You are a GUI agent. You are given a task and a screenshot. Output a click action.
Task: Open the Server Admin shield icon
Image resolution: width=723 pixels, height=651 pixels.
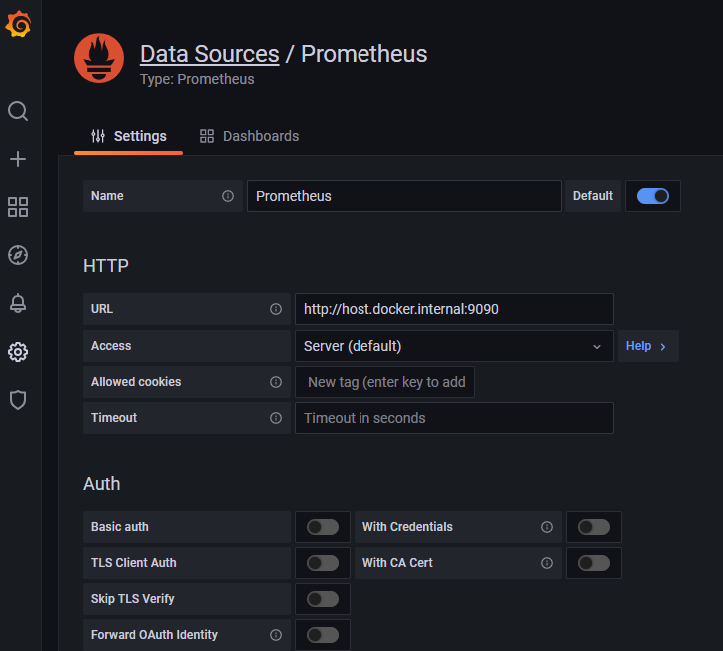(x=18, y=400)
